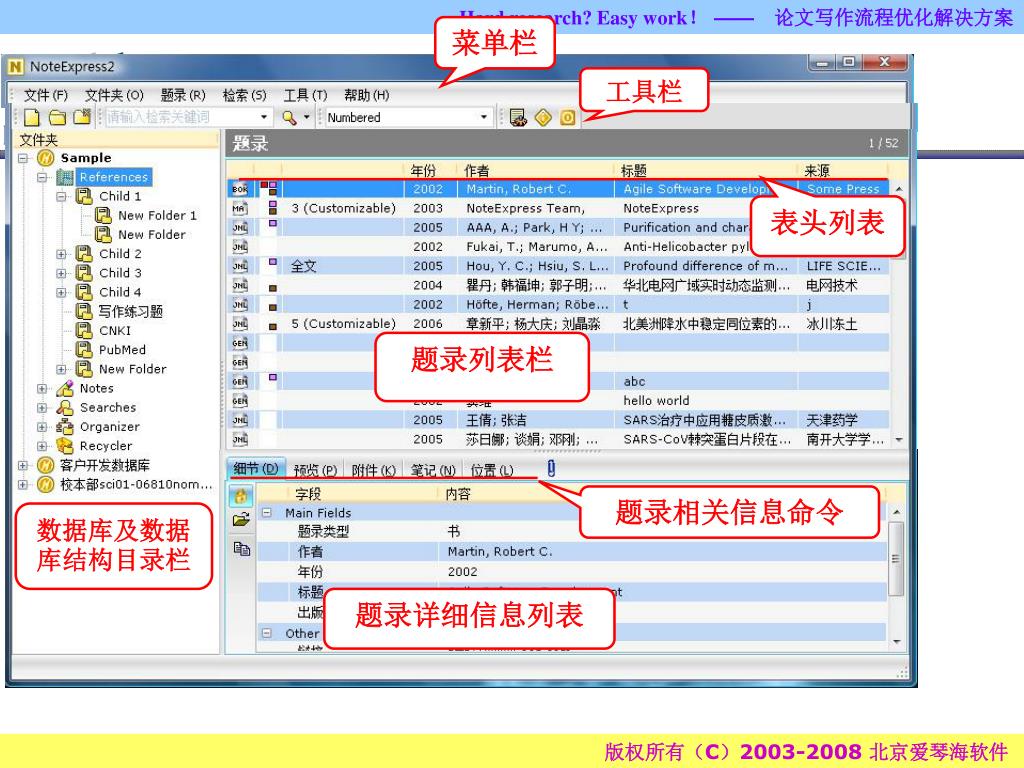Image resolution: width=1024 pixels, height=768 pixels.
Task: Select the 细节(D) tab
Action: 256,468
